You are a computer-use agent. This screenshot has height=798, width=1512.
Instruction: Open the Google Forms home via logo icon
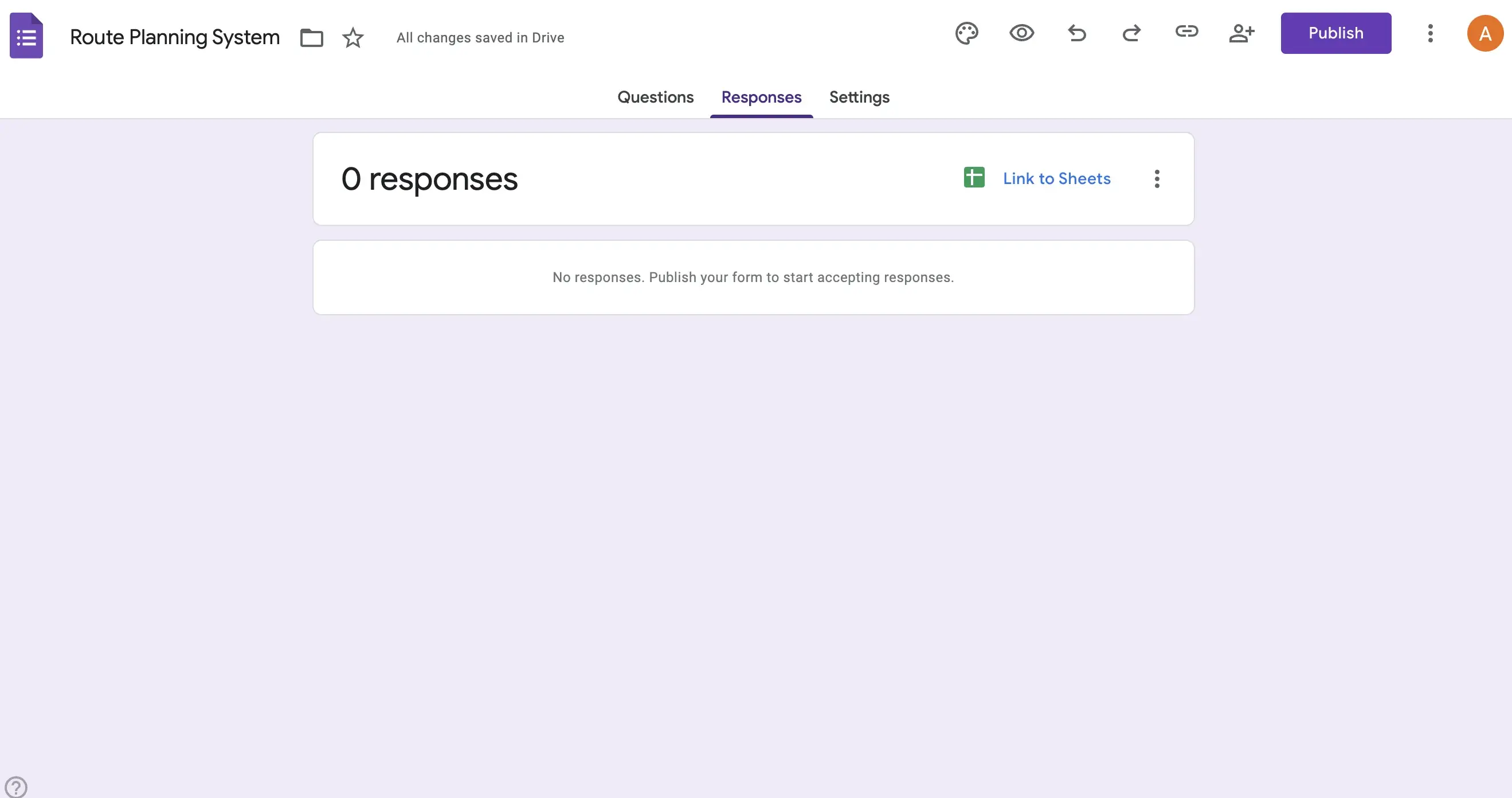[26, 35]
